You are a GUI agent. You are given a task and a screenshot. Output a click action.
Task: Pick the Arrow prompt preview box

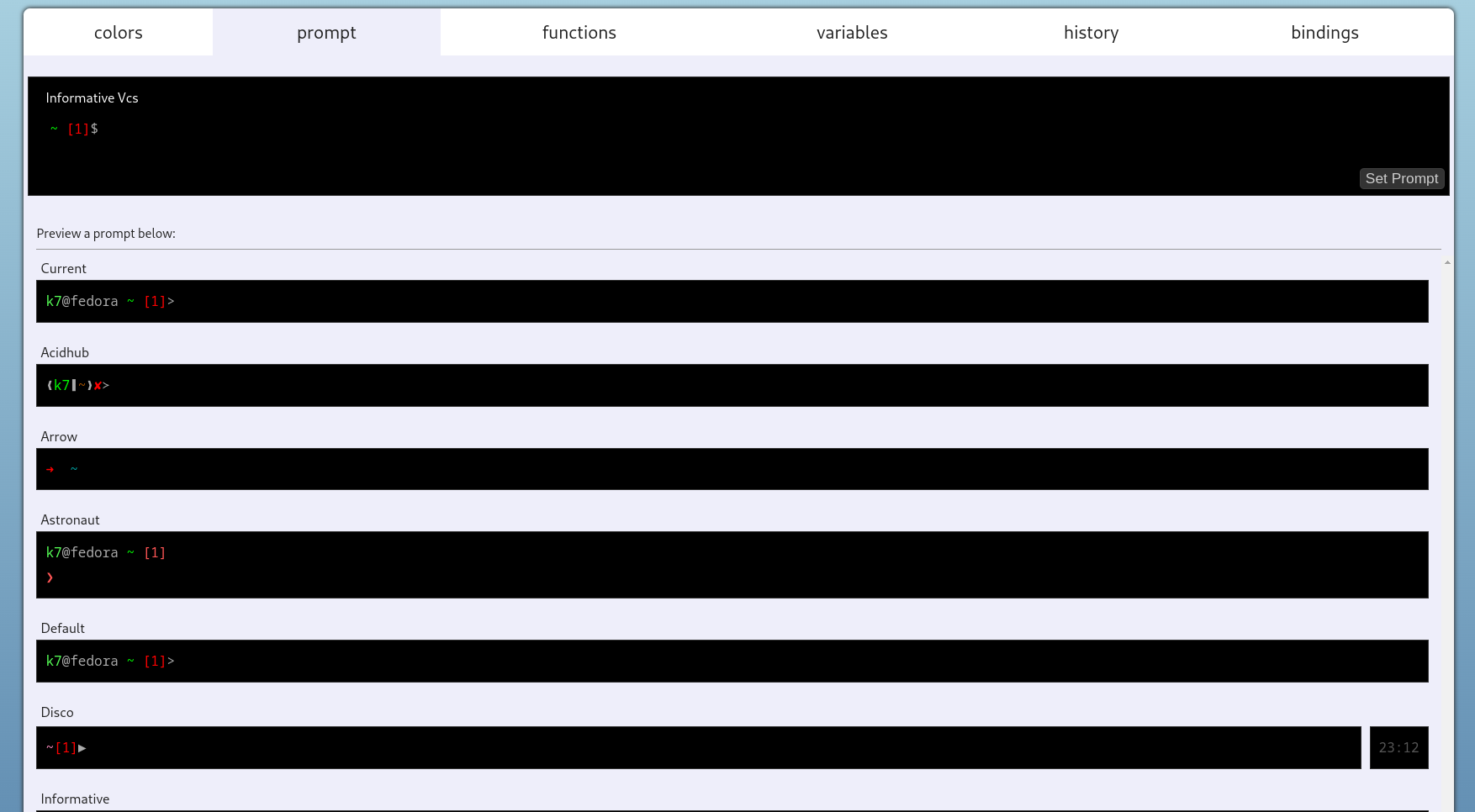(x=732, y=469)
